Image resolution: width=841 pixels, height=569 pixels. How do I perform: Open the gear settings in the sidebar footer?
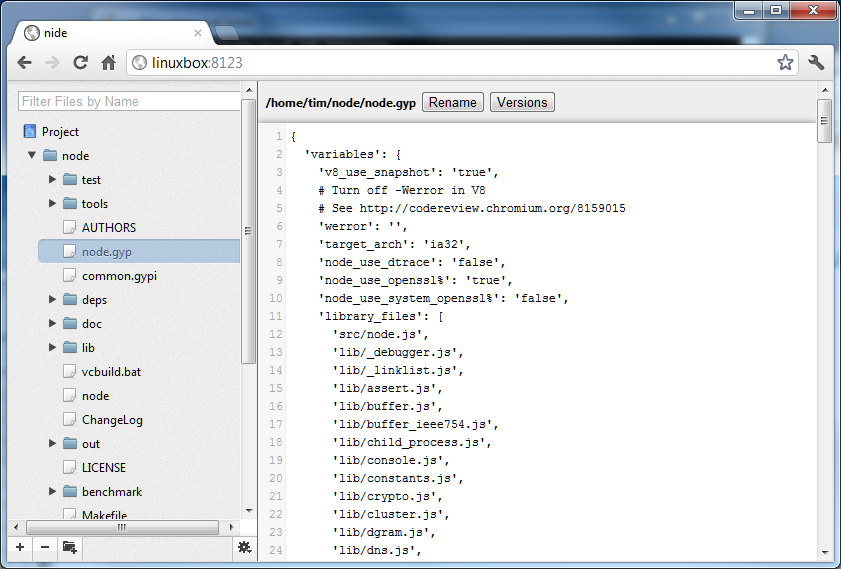(244, 547)
